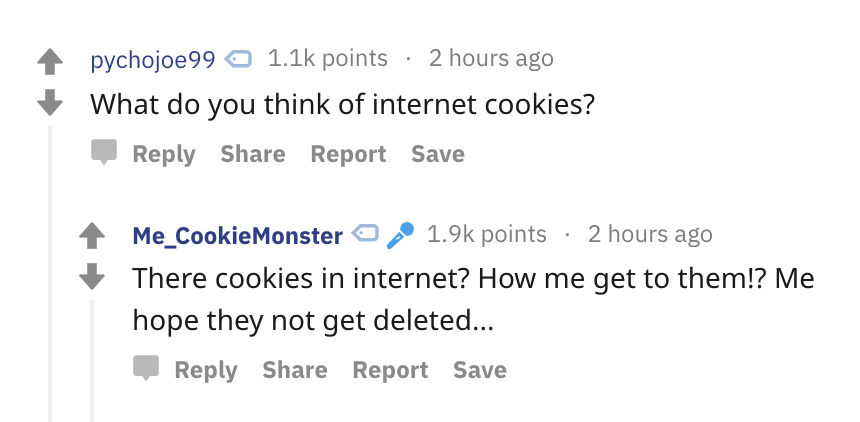Open Me_CookieMonster user profile
Screen dimensions: 860x422
(237, 236)
